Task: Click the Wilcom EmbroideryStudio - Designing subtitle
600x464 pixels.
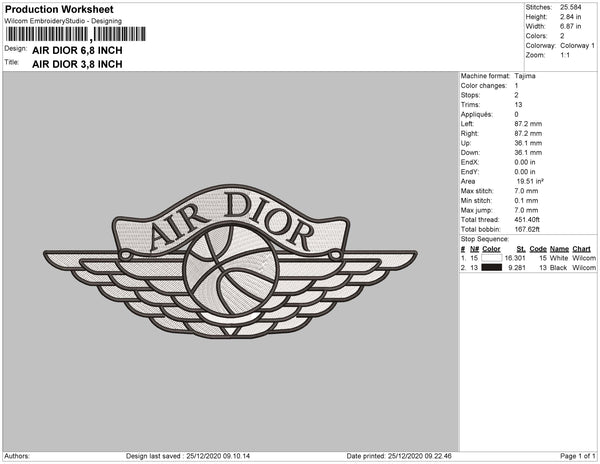Action: pos(63,21)
